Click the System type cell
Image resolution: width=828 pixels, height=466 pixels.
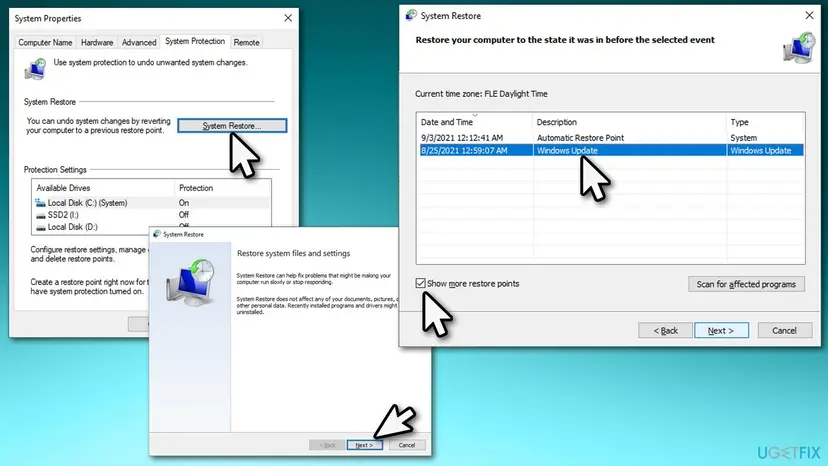pyautogui.click(x=744, y=138)
